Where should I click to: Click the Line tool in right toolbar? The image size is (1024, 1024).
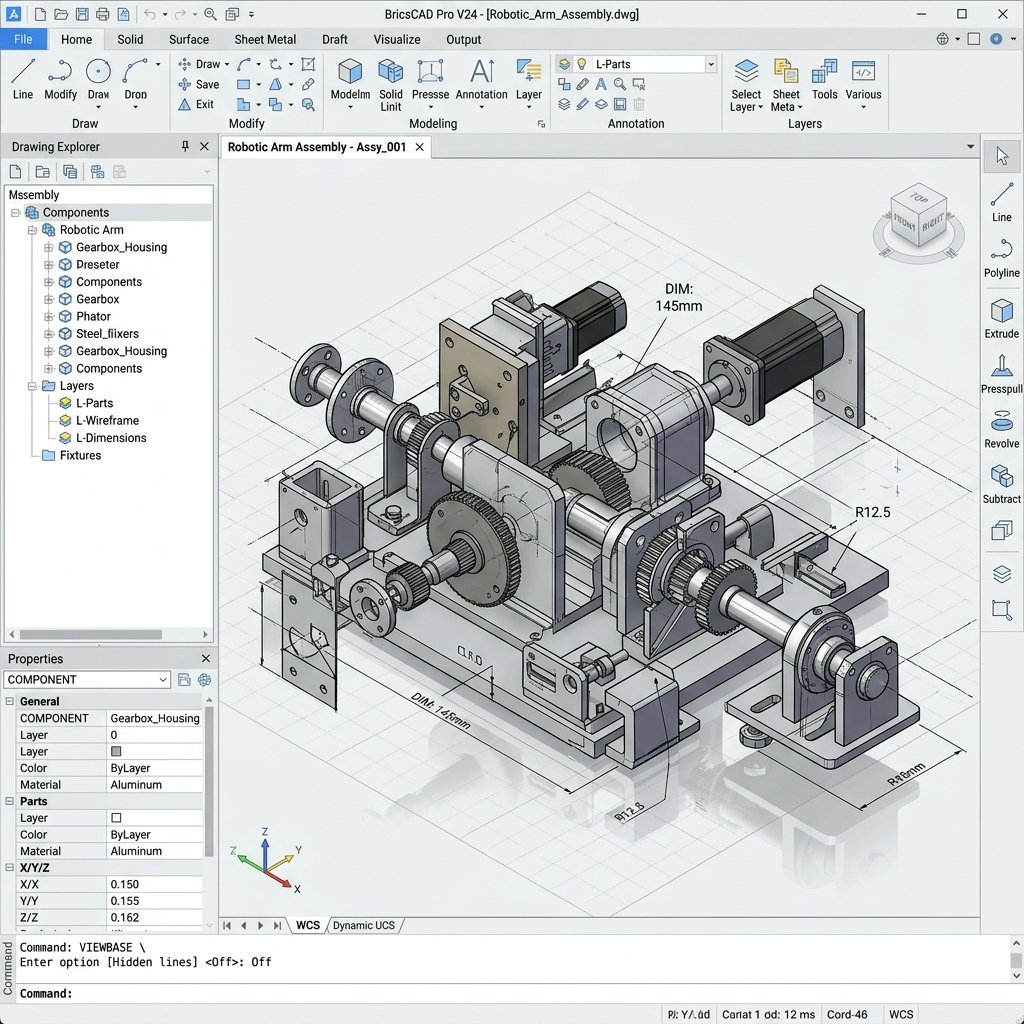click(x=1001, y=202)
